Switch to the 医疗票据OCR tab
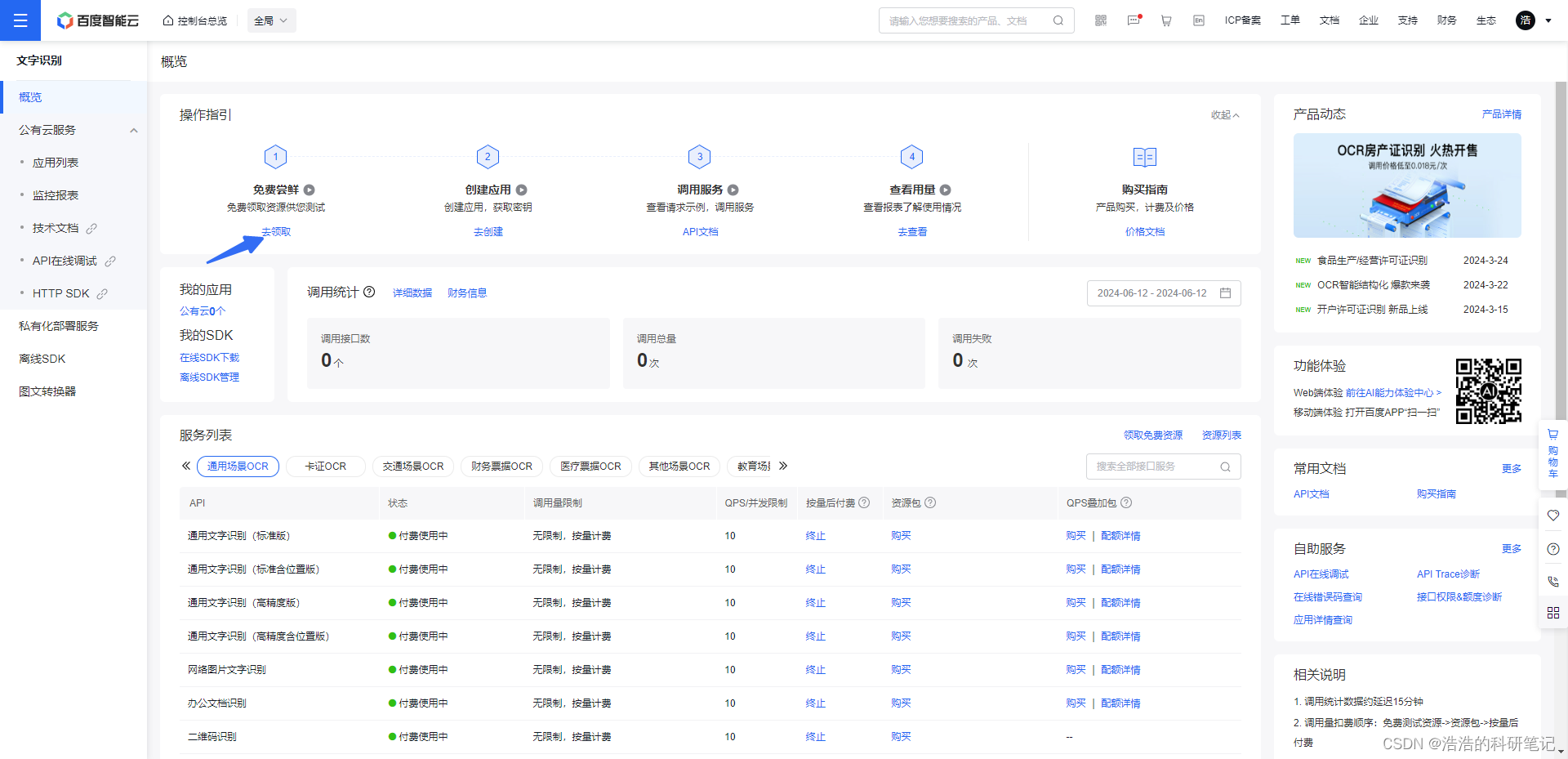 coord(590,467)
